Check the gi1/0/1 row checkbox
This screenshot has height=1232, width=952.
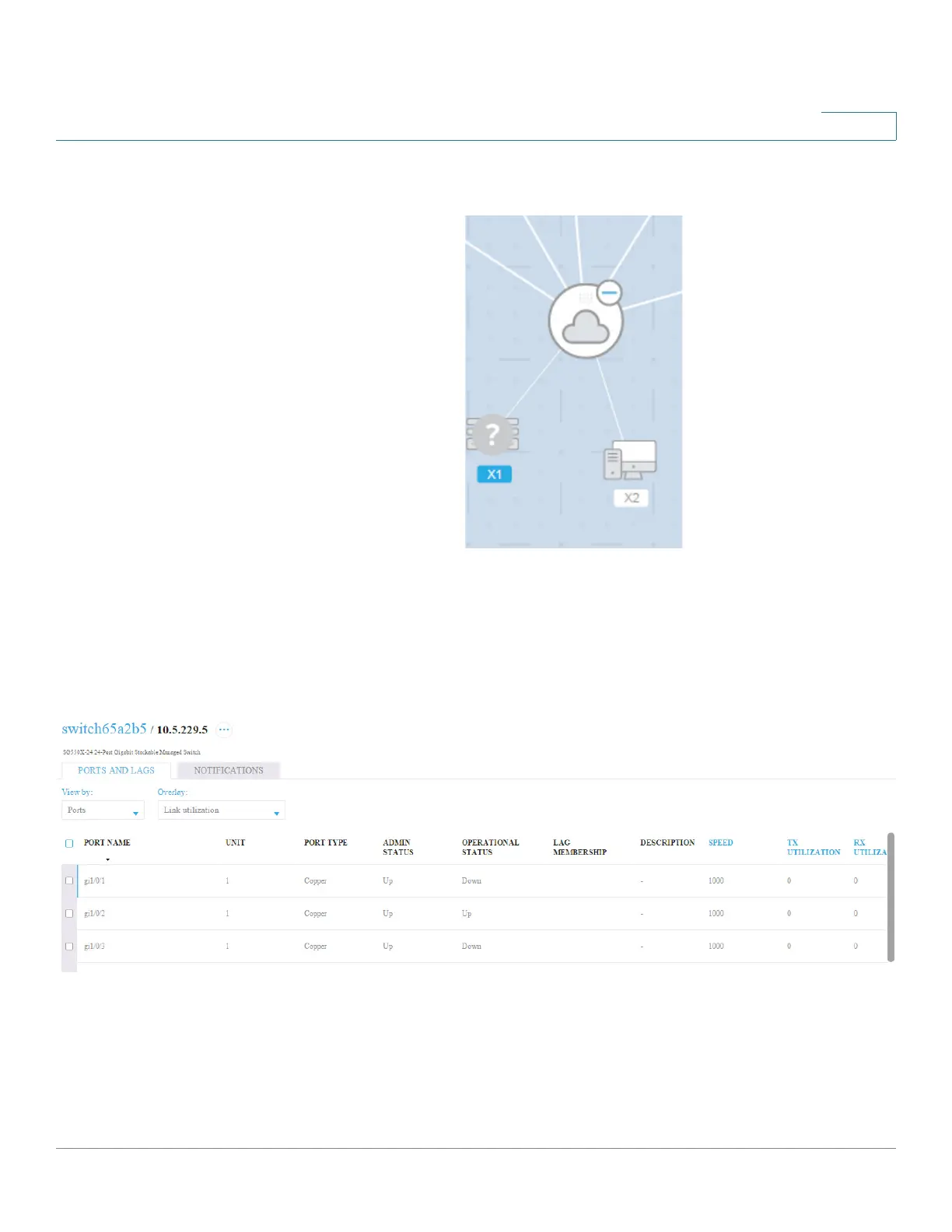point(69,880)
